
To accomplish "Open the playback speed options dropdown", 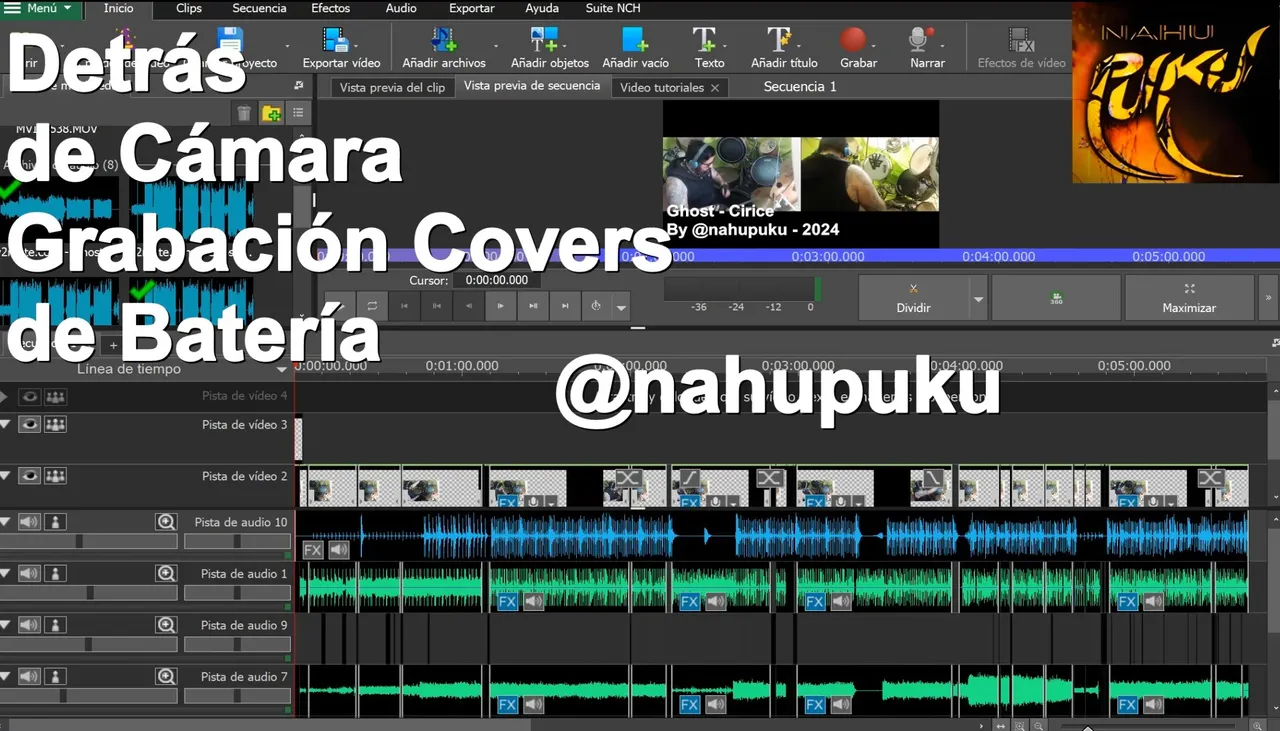I will coord(621,307).
